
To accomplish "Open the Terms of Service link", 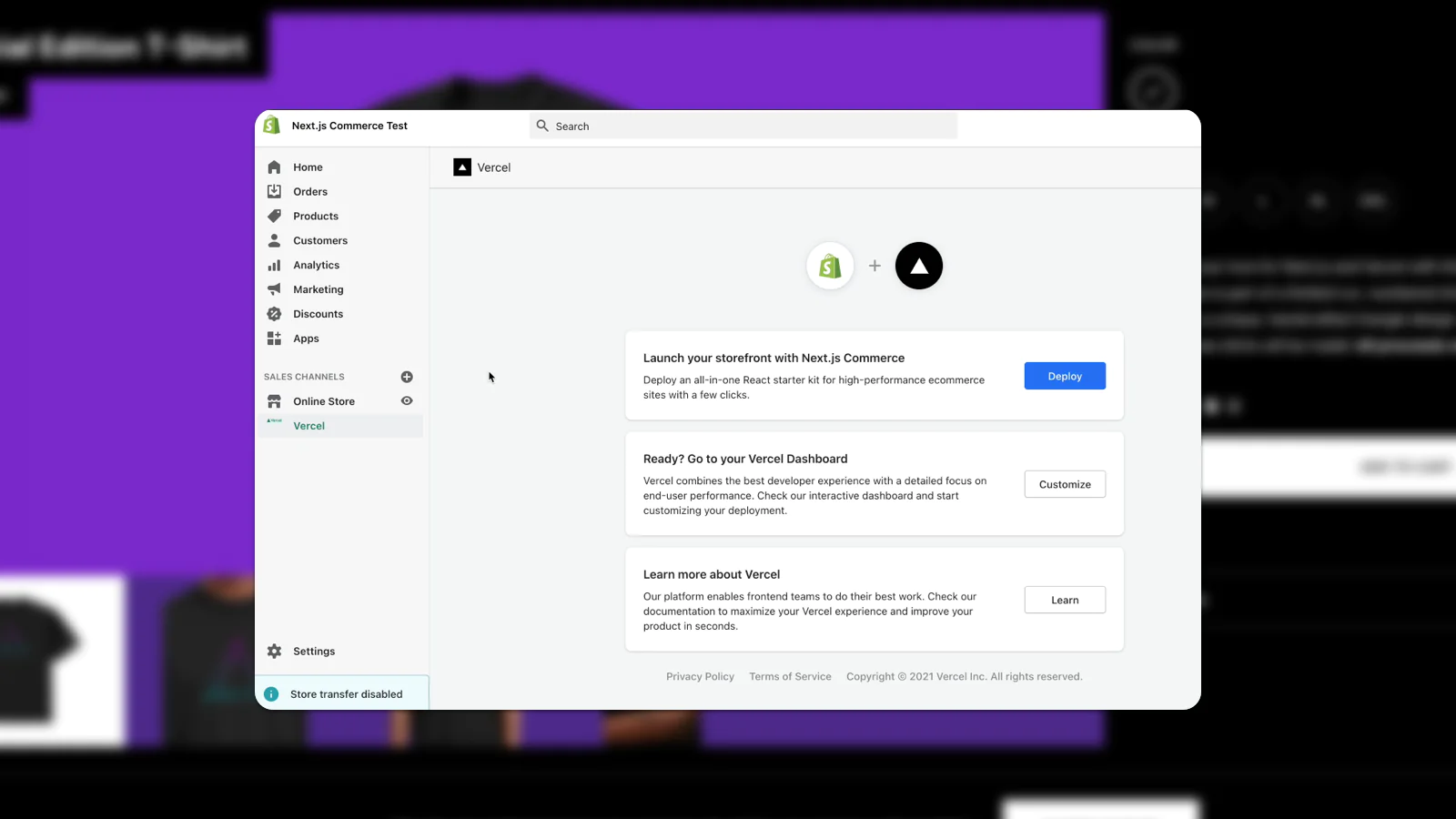I will [790, 677].
